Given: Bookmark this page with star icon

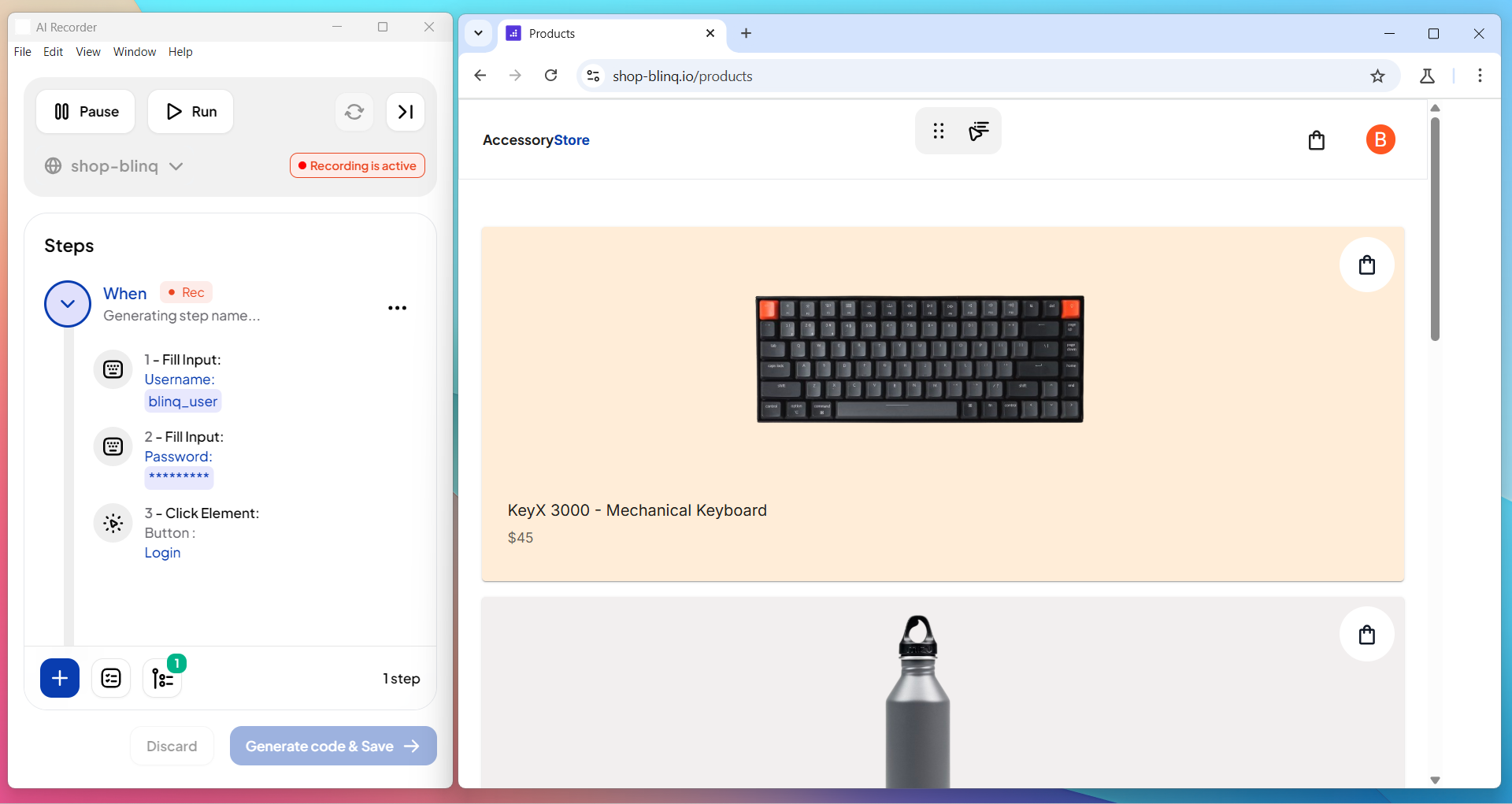Looking at the screenshot, I should (1377, 76).
